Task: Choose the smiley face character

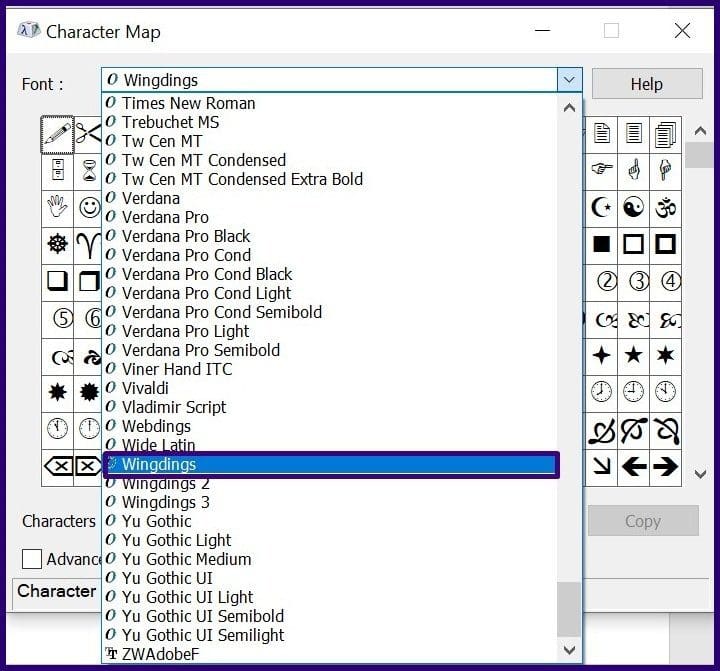Action: (89, 208)
